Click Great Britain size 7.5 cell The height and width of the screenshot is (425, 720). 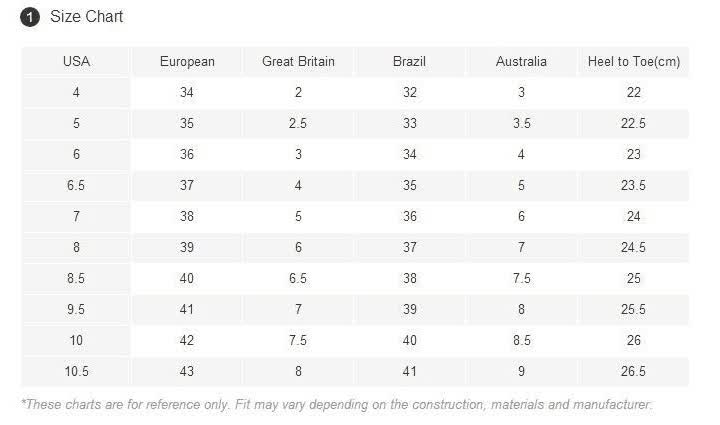[298, 341]
